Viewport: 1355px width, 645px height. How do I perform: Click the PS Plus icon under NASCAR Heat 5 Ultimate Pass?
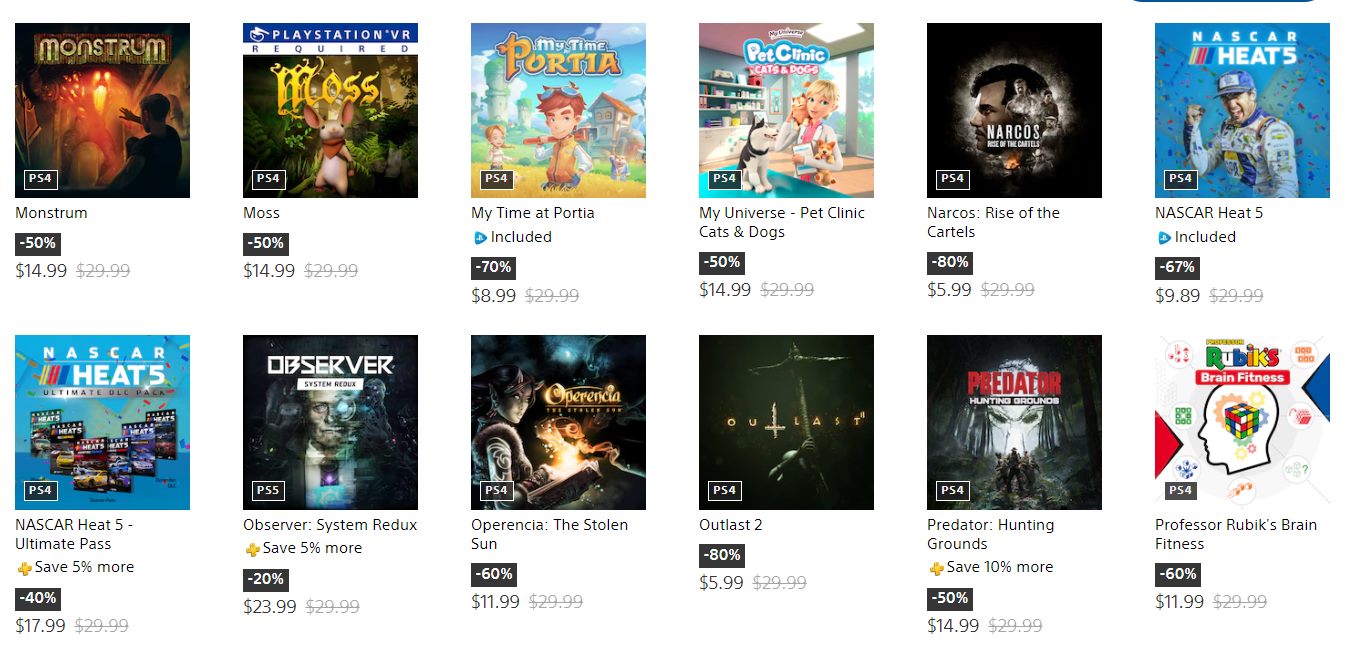pos(24,568)
